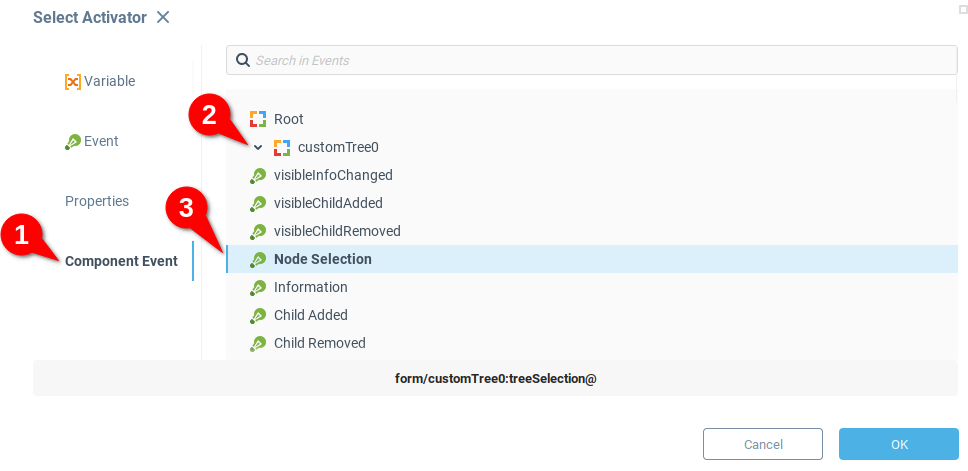Click the Variable tab icon

tap(72, 82)
